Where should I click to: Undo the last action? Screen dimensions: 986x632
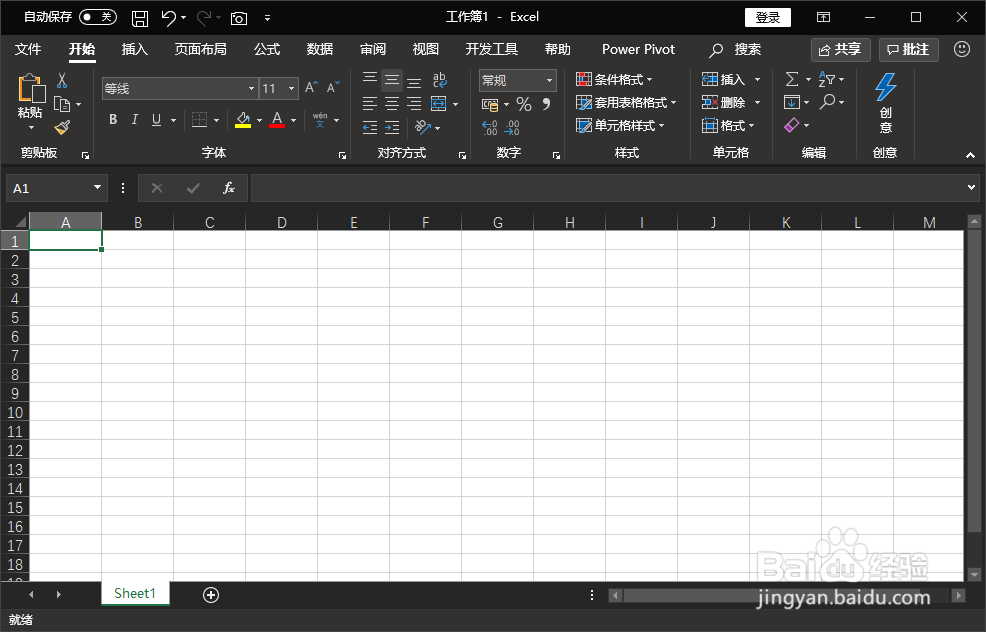click(x=169, y=18)
